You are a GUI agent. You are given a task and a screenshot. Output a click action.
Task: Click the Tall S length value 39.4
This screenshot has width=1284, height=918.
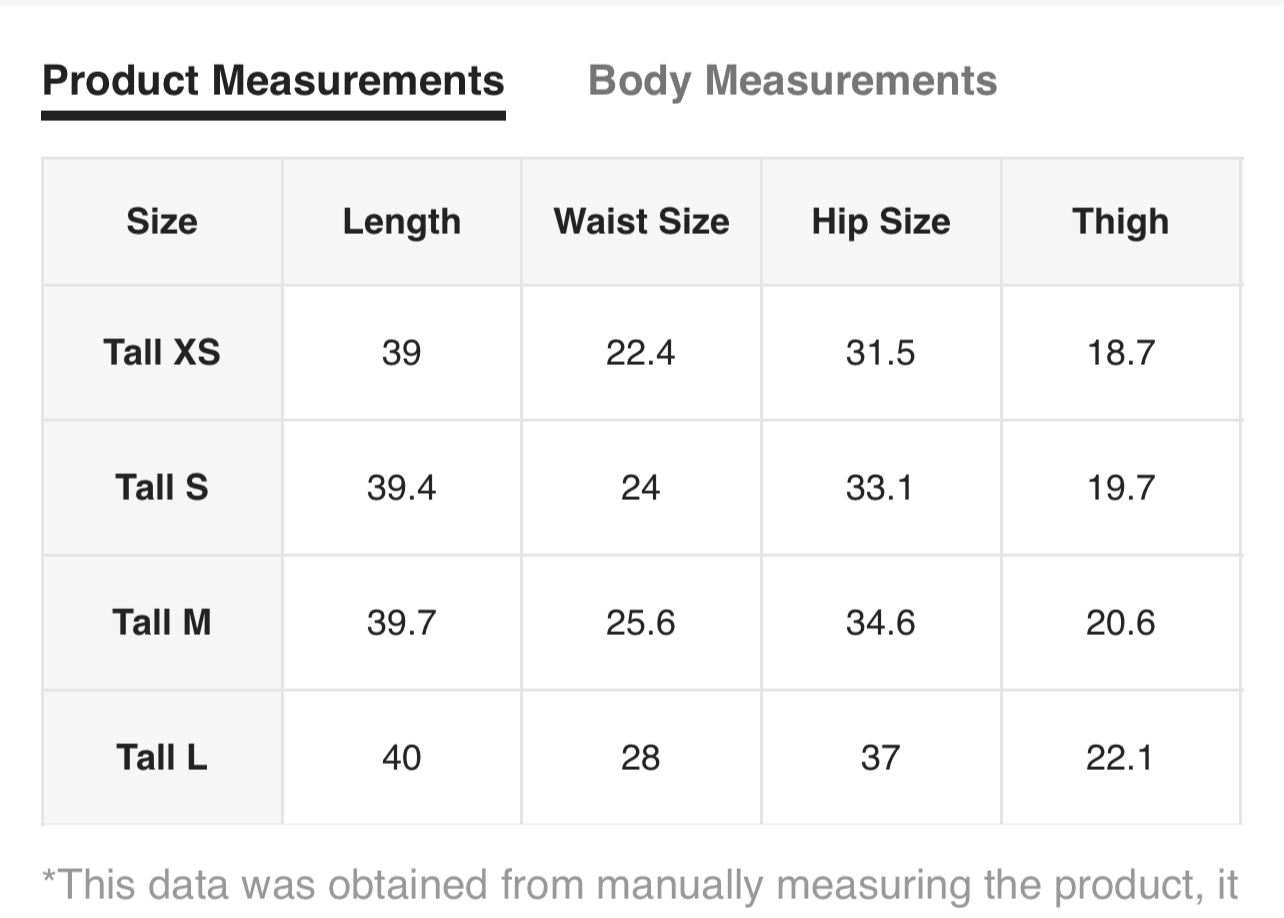(x=401, y=487)
